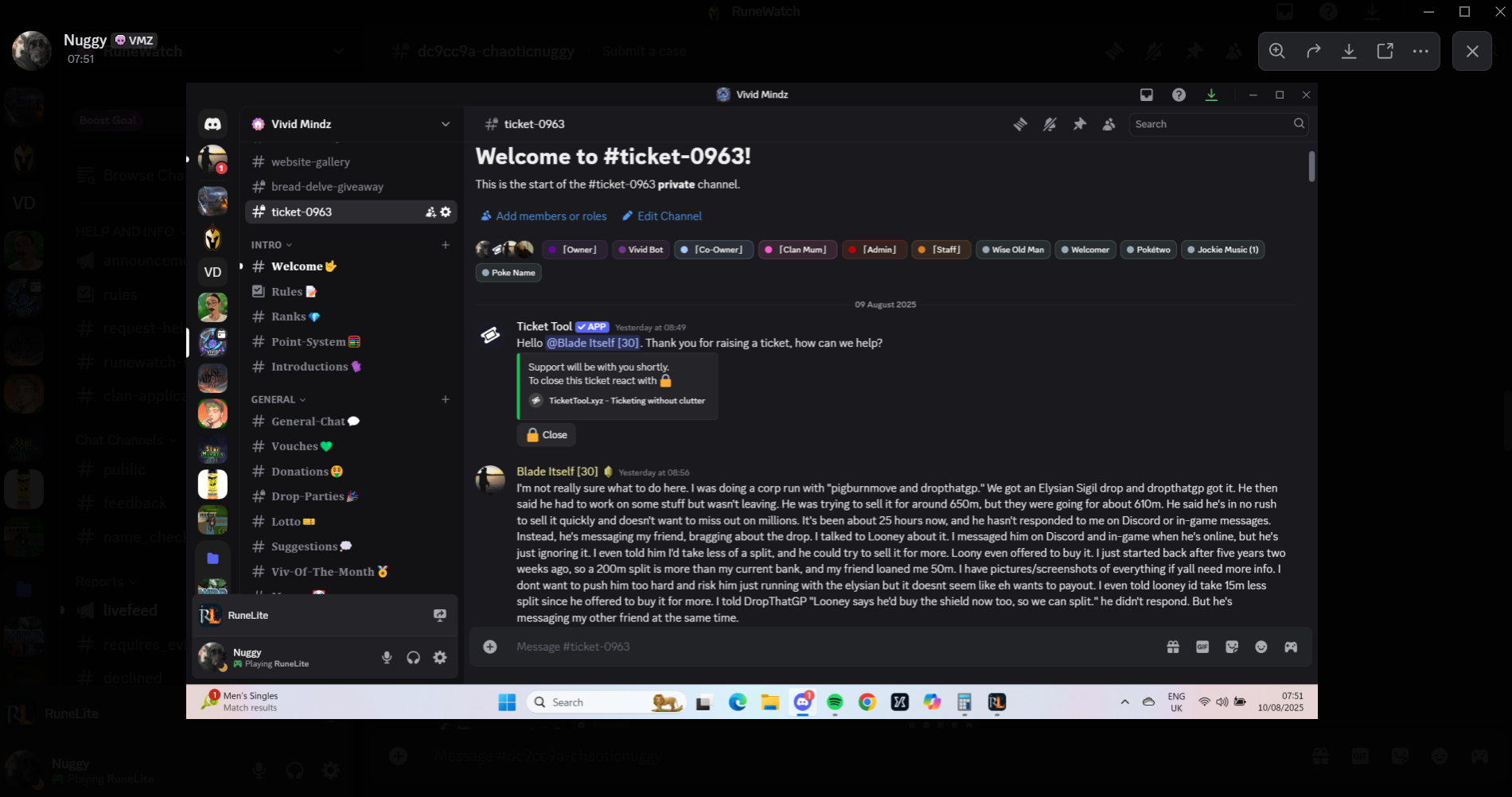Collapse the INTRO category
Viewport: 1512px width, 797px height.
(271, 245)
